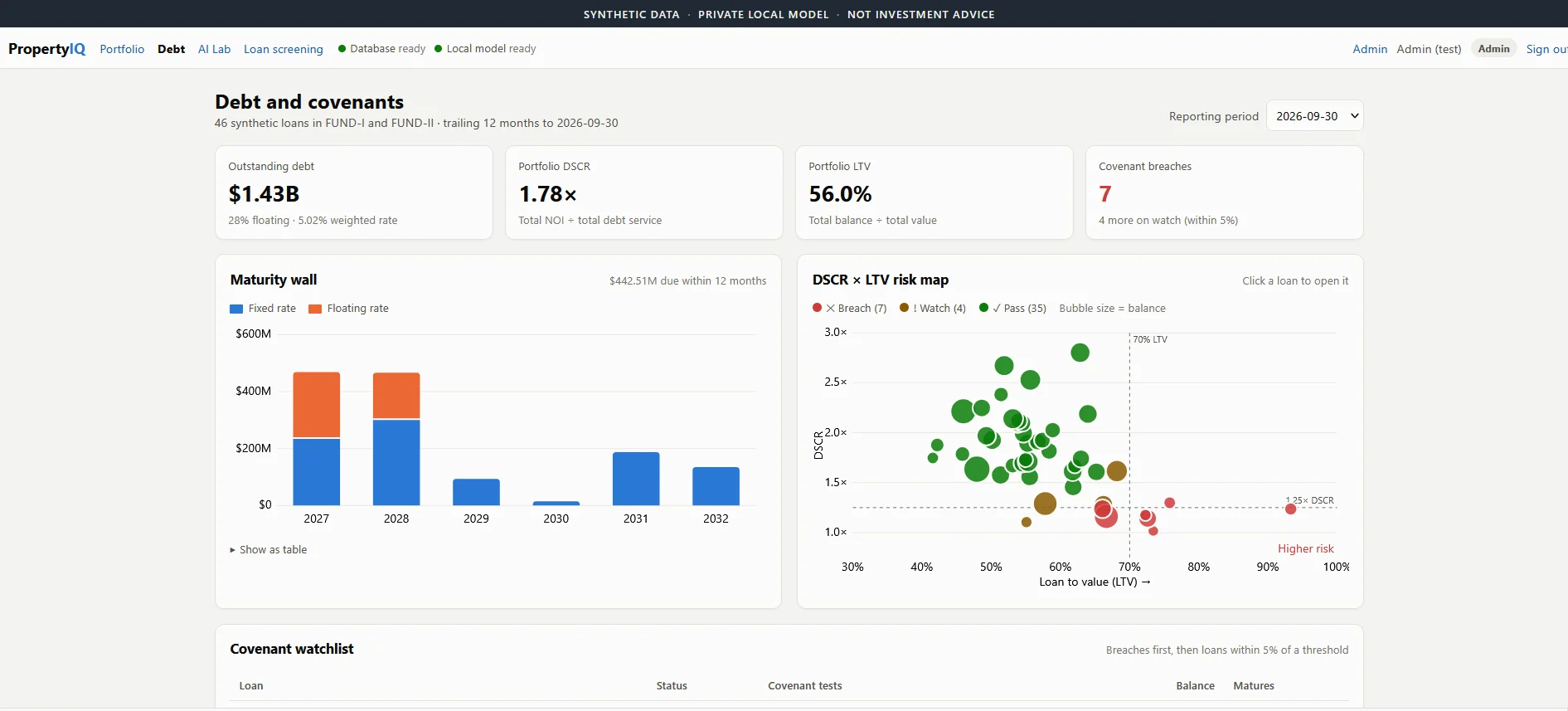Click the Local model ready status indicator
1568x711 pixels.
pos(485,49)
